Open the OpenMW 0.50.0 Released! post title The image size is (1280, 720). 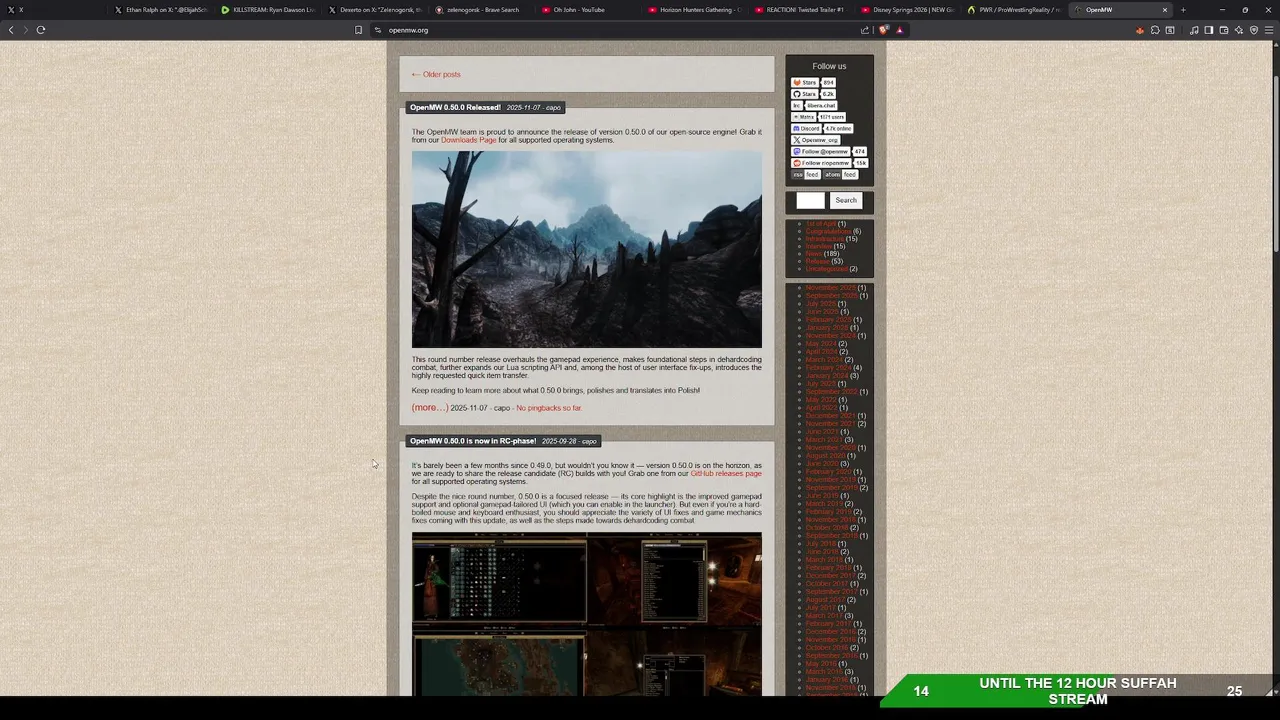point(455,107)
